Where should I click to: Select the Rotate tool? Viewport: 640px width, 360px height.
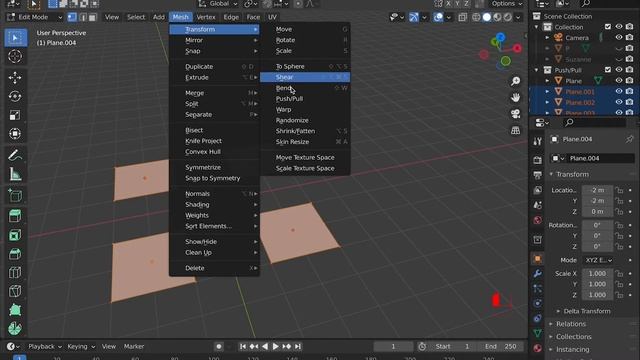(16, 96)
